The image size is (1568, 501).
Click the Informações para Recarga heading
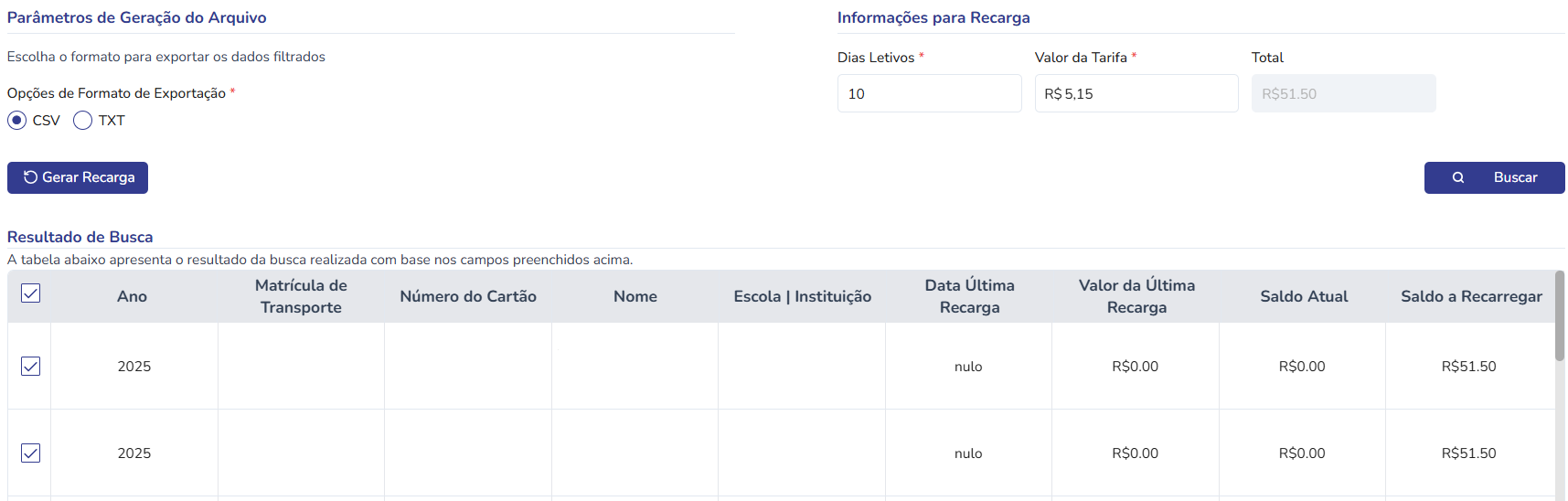pos(933,17)
